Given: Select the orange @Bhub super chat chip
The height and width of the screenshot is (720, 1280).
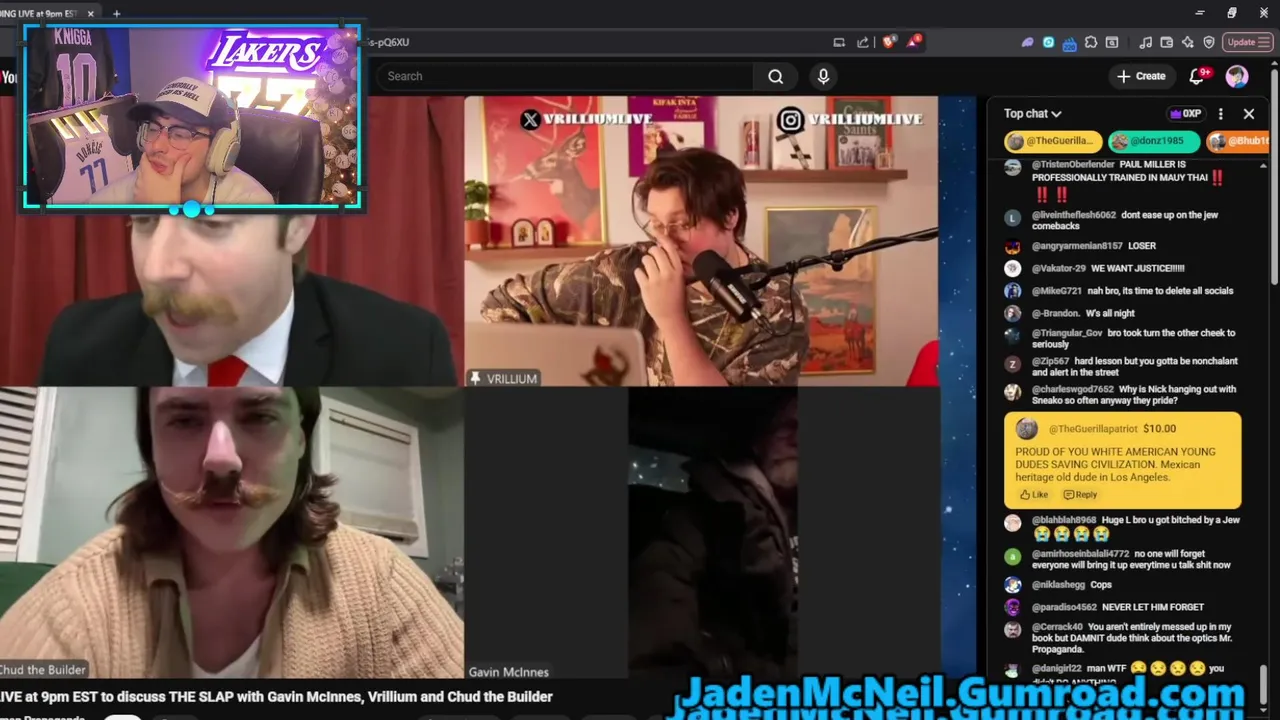Looking at the screenshot, I should pos(1239,141).
